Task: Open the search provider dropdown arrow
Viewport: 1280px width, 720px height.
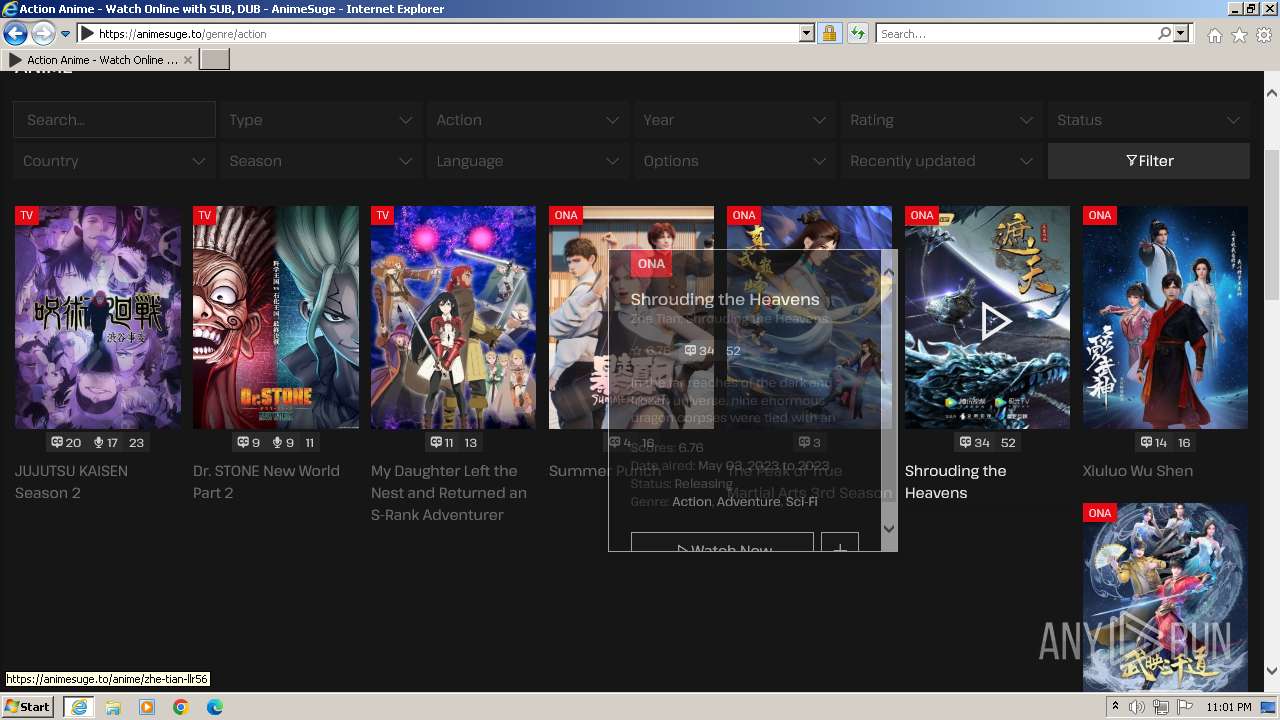Action: point(1181,34)
